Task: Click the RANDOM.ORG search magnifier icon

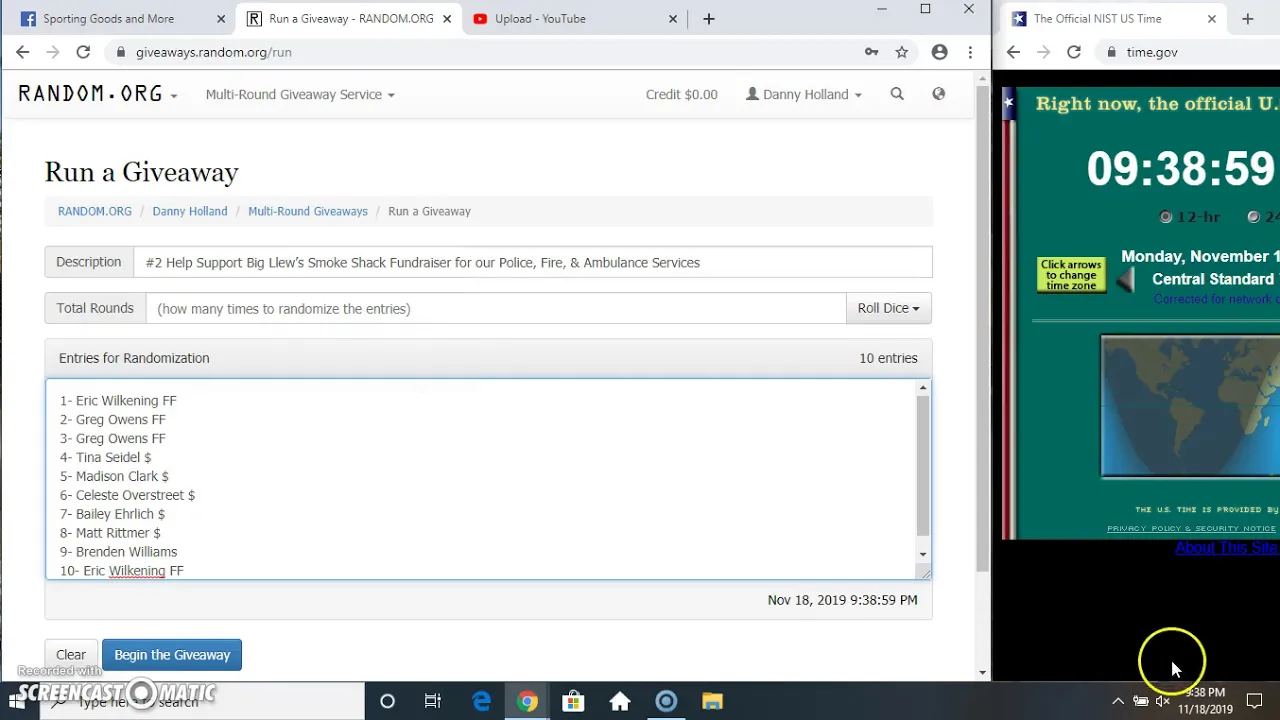Action: click(x=897, y=94)
